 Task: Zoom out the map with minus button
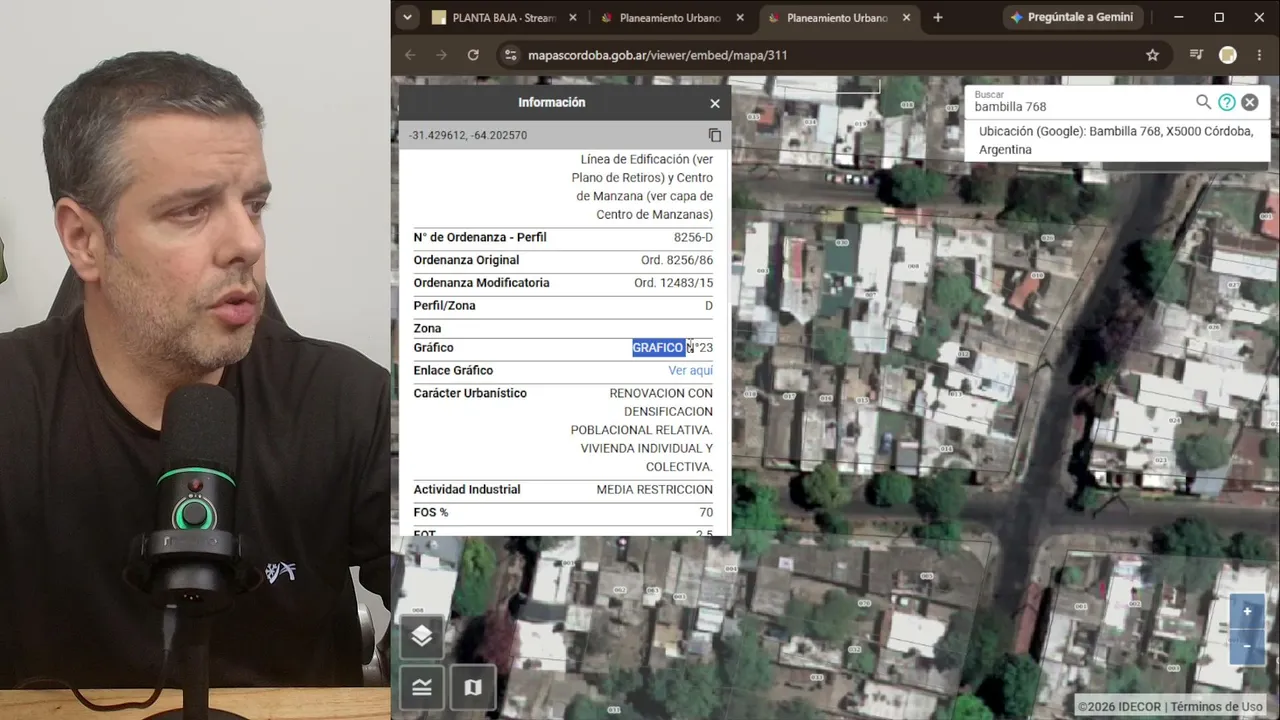click(x=1247, y=646)
